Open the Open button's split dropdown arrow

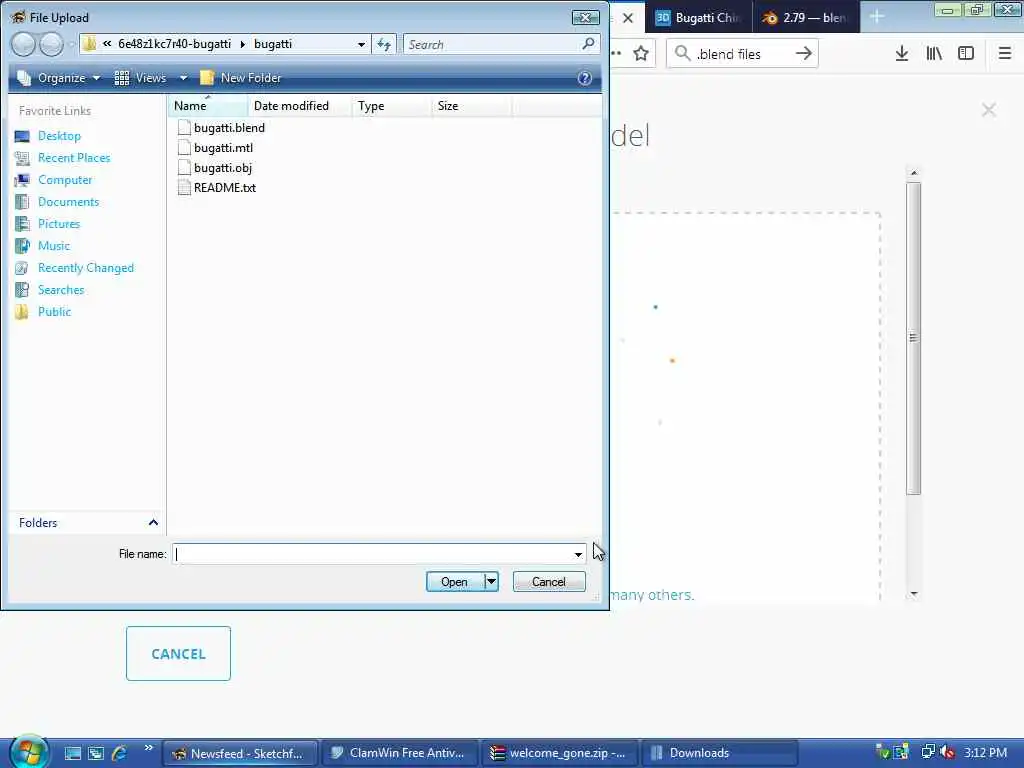click(x=491, y=581)
